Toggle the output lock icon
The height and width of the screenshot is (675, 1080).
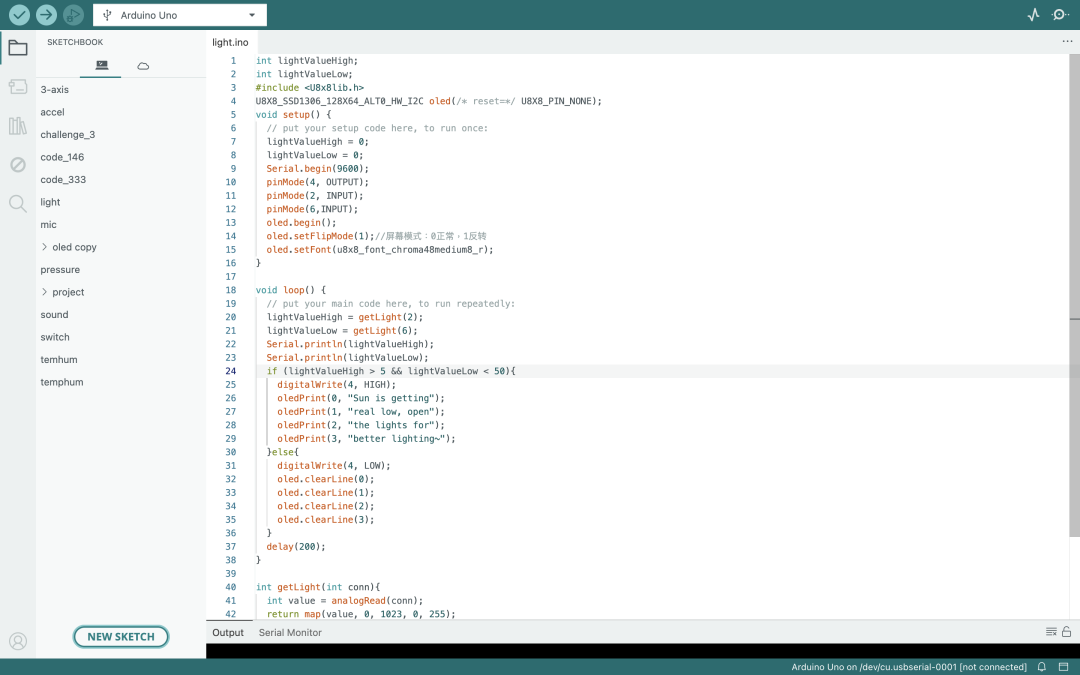tap(1066, 632)
